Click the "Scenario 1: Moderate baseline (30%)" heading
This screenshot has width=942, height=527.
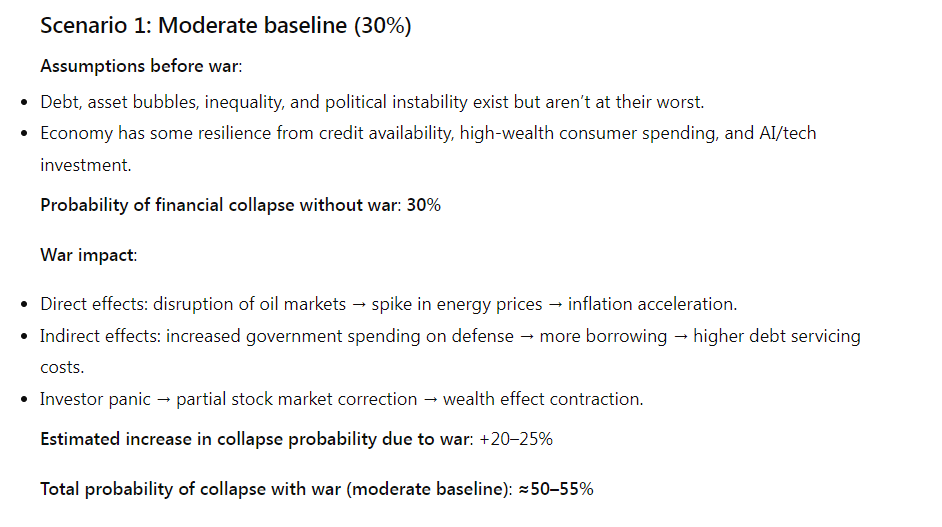pos(225,27)
